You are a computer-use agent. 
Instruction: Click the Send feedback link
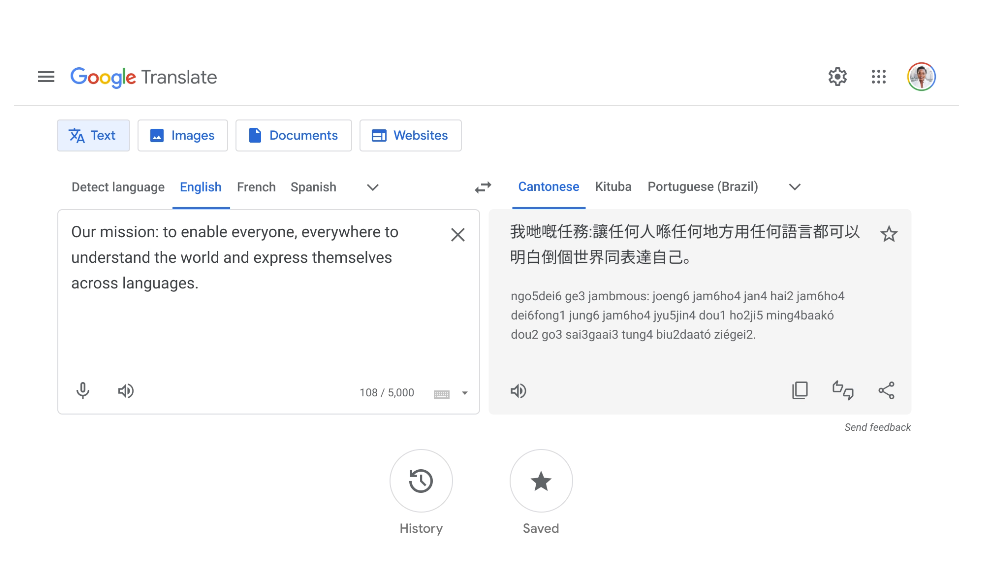877,427
